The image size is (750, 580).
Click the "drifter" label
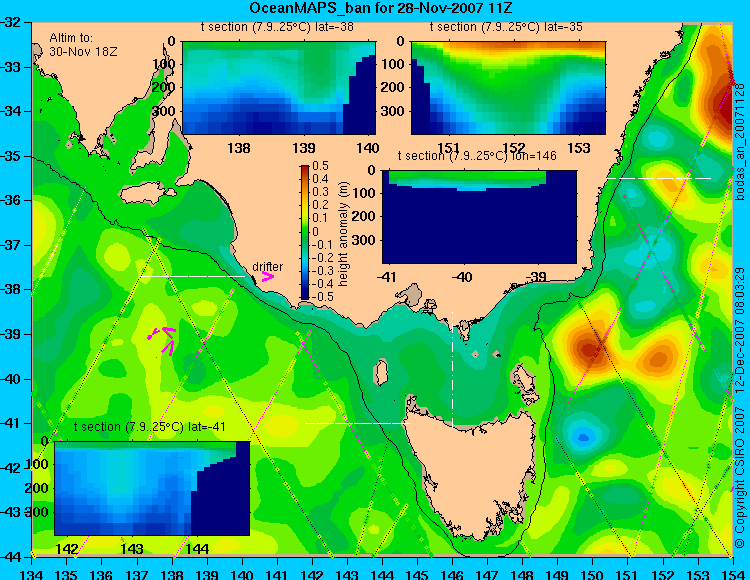click(x=267, y=266)
